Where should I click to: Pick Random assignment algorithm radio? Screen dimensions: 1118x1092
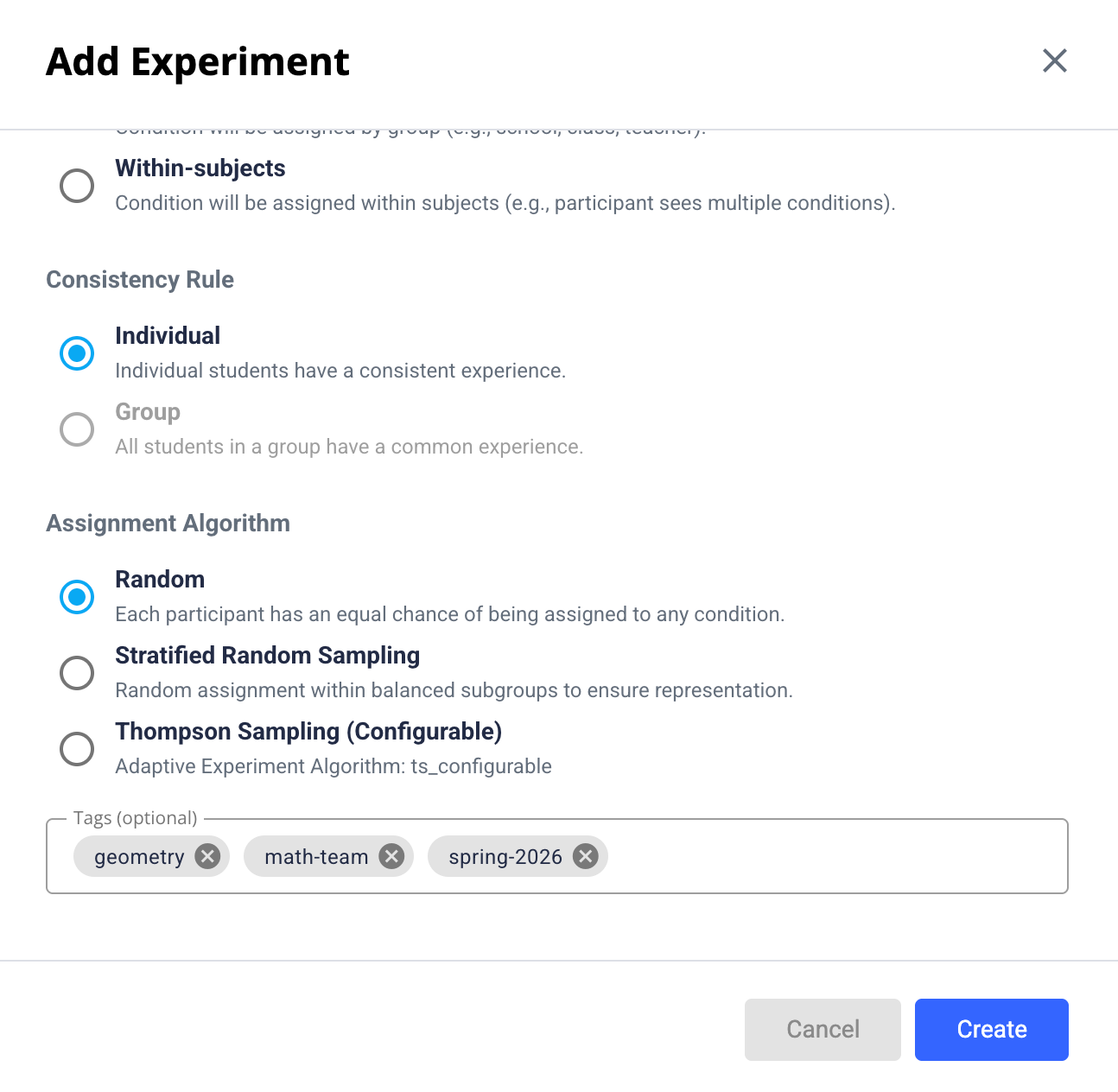pos(77,596)
